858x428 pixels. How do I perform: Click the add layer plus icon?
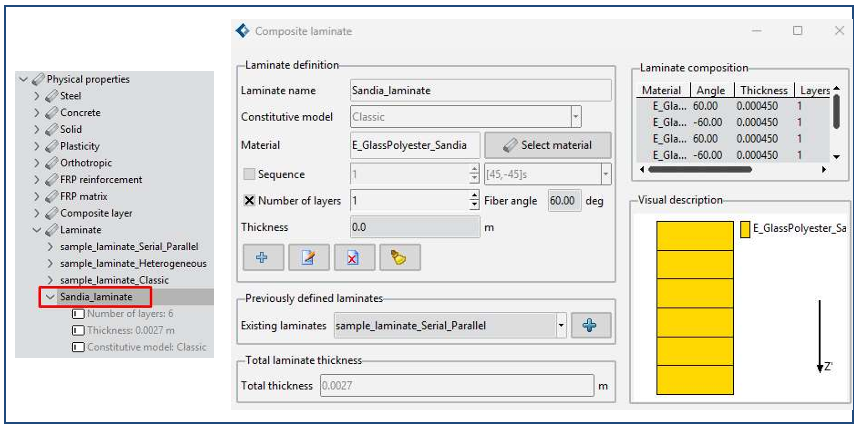pos(262,257)
